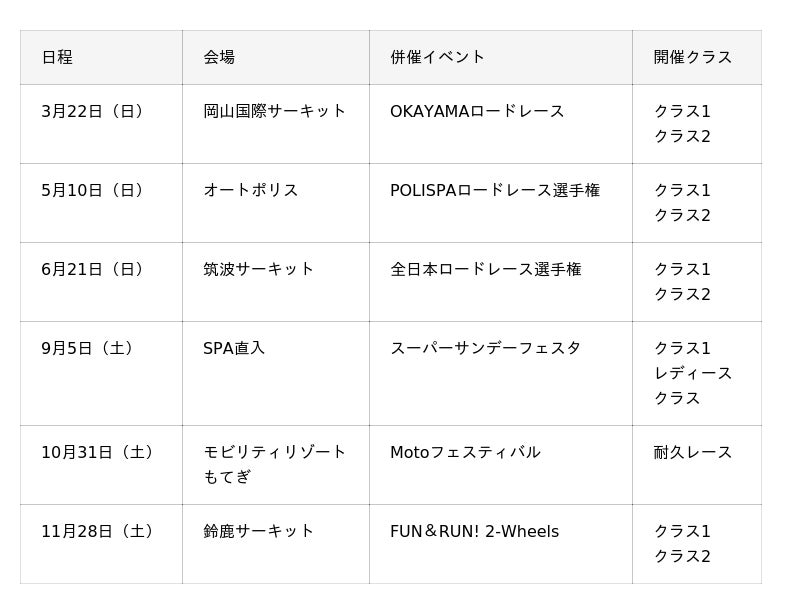The height and width of the screenshot is (614, 800).
Task: Select the 会場 column header
Action: coord(219,57)
